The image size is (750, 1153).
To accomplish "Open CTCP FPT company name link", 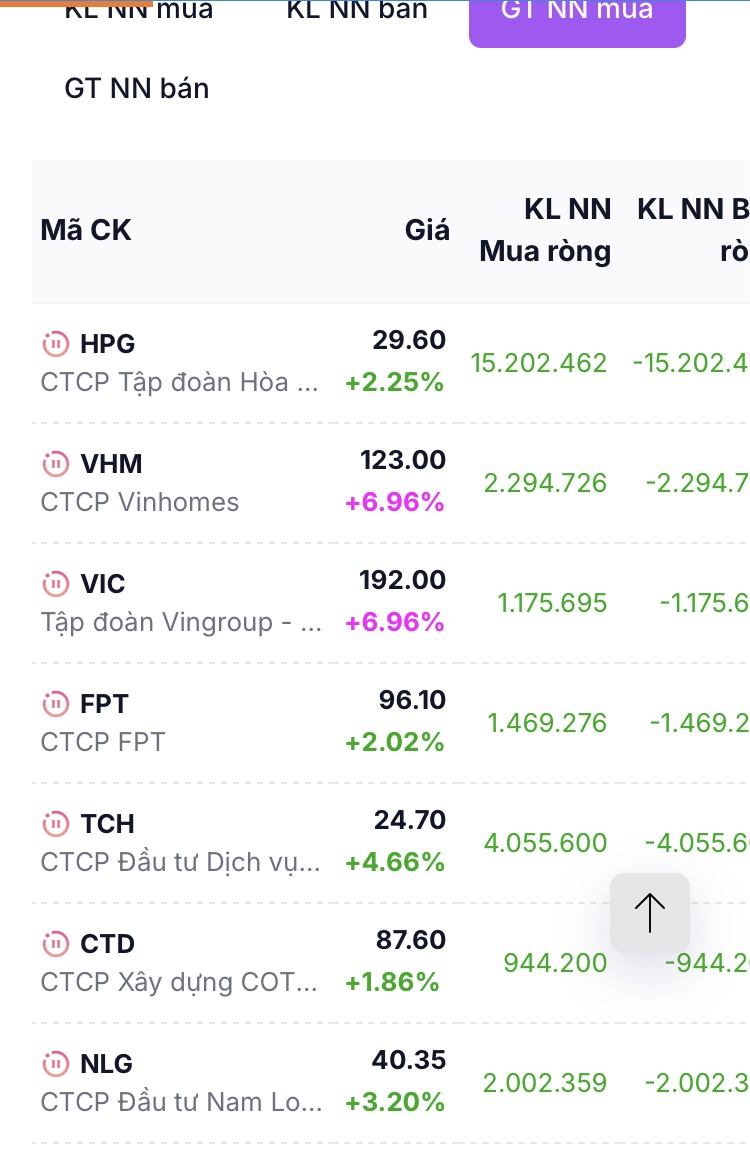I will point(103,742).
